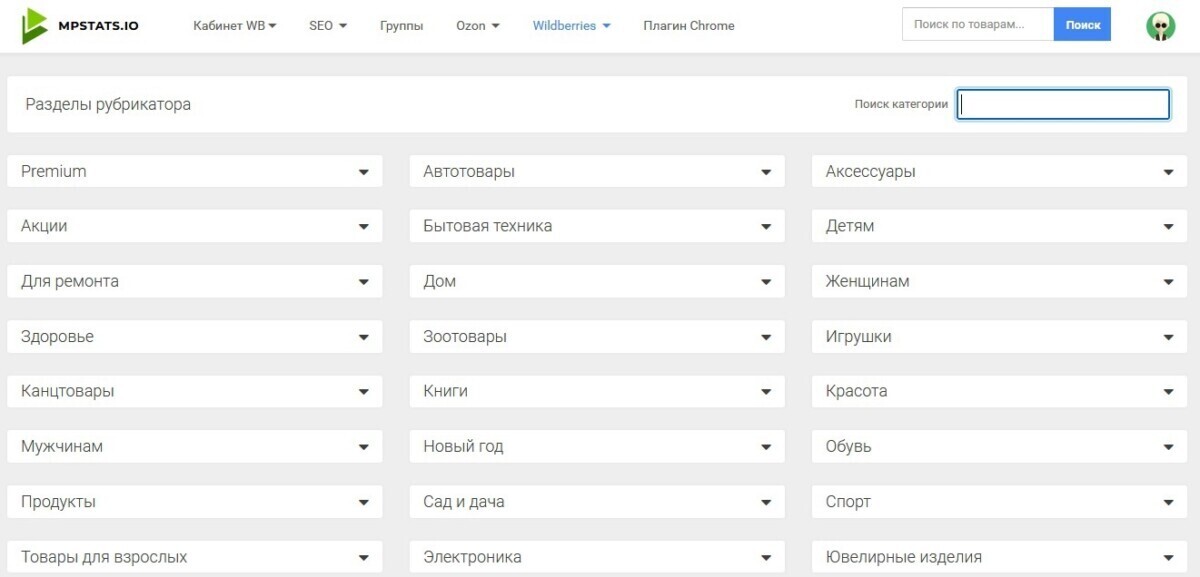Expand the Premium category

[x=195, y=172]
